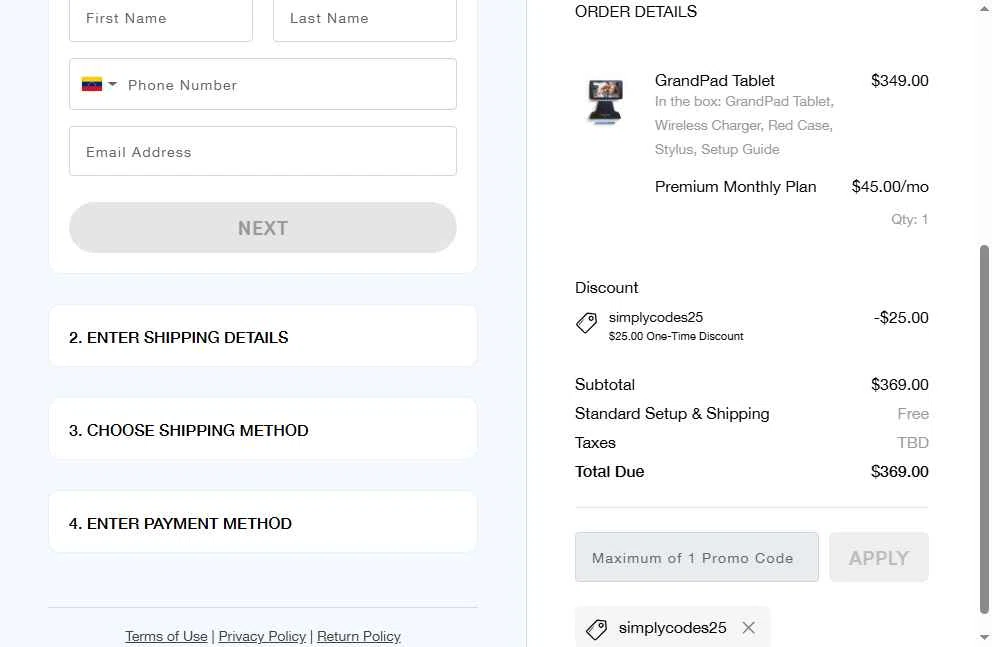Click the Standard Setup & Shipping label

click(x=672, y=414)
